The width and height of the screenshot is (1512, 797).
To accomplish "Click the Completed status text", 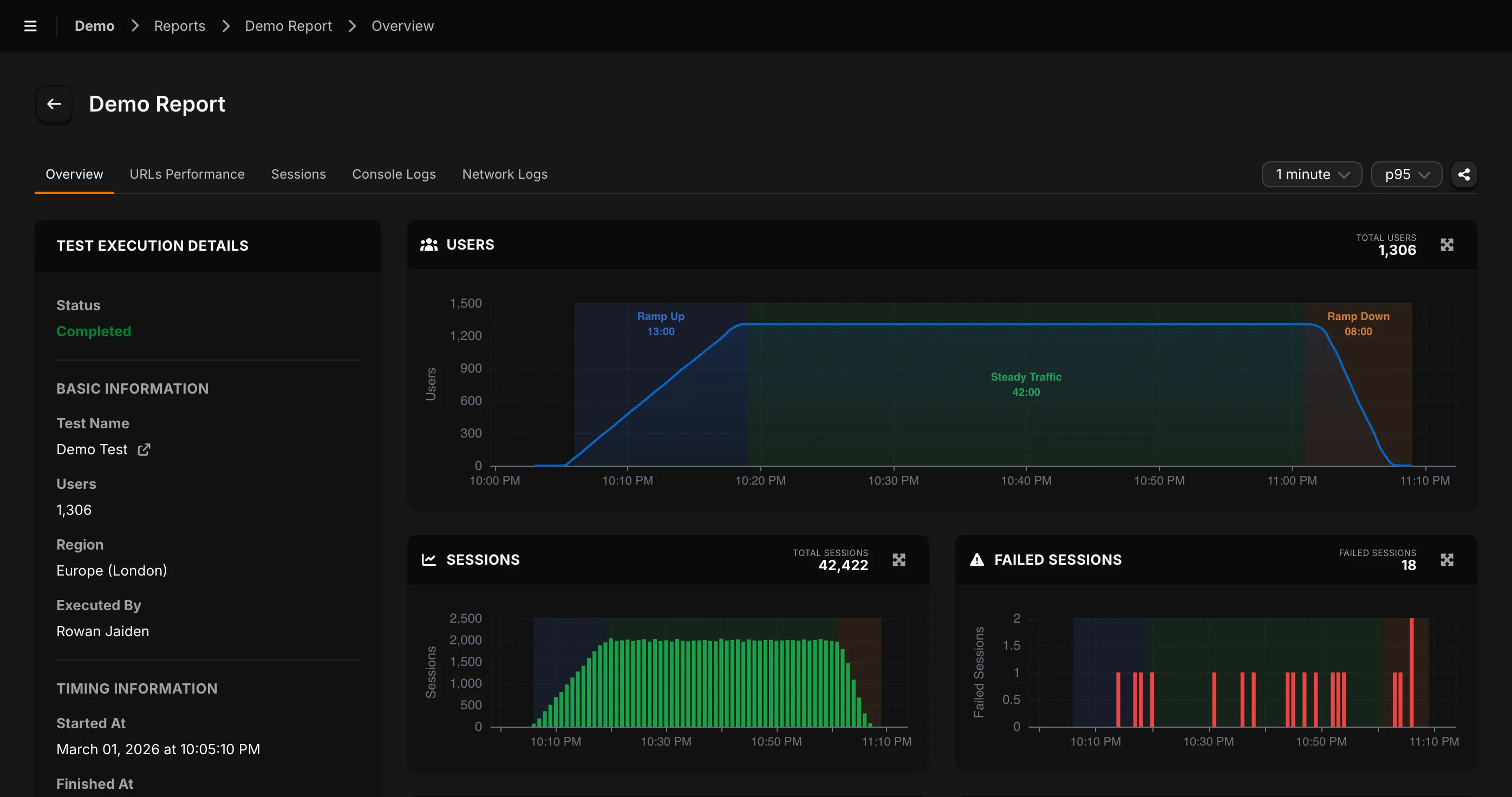I will point(94,331).
